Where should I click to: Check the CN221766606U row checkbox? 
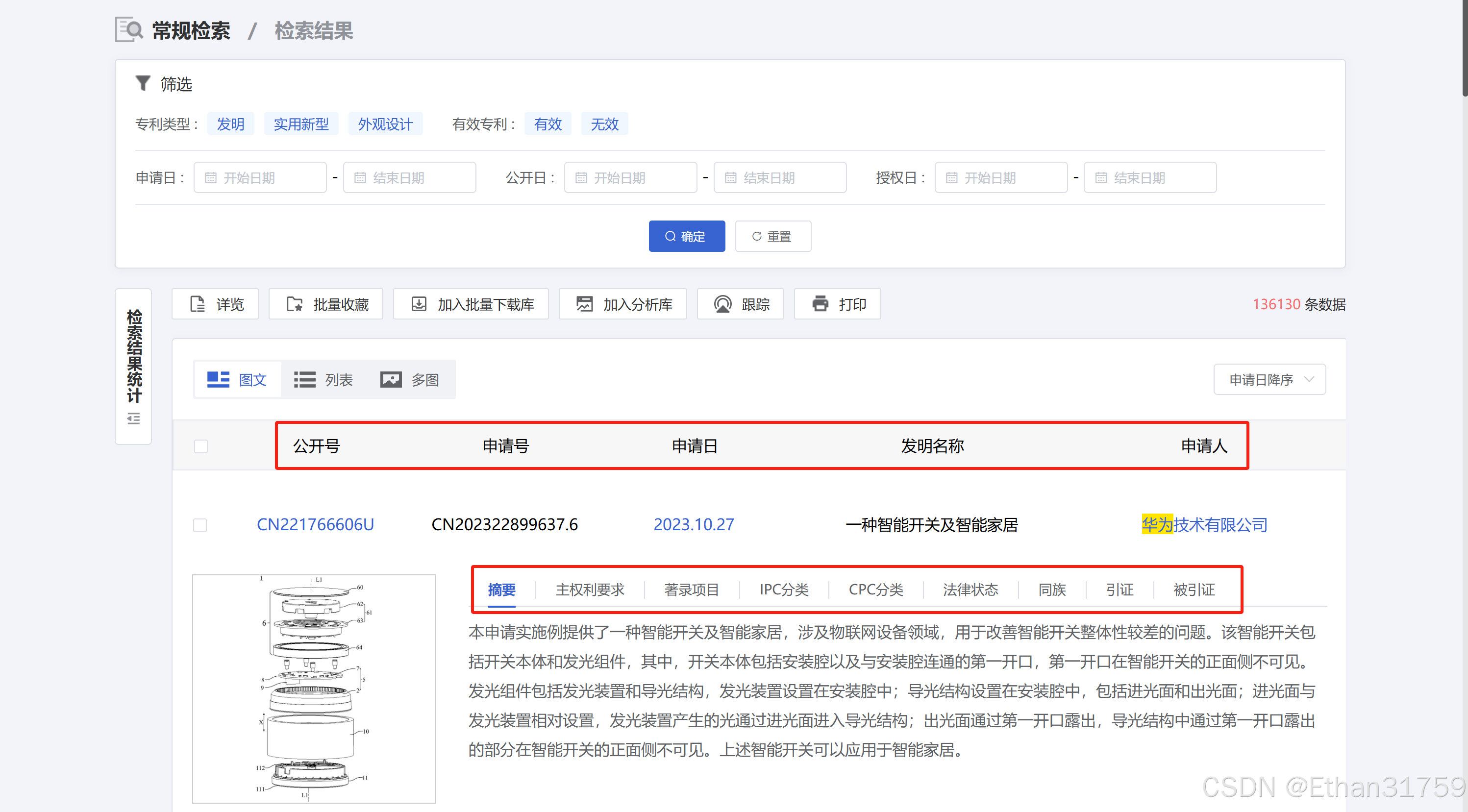pos(200,525)
